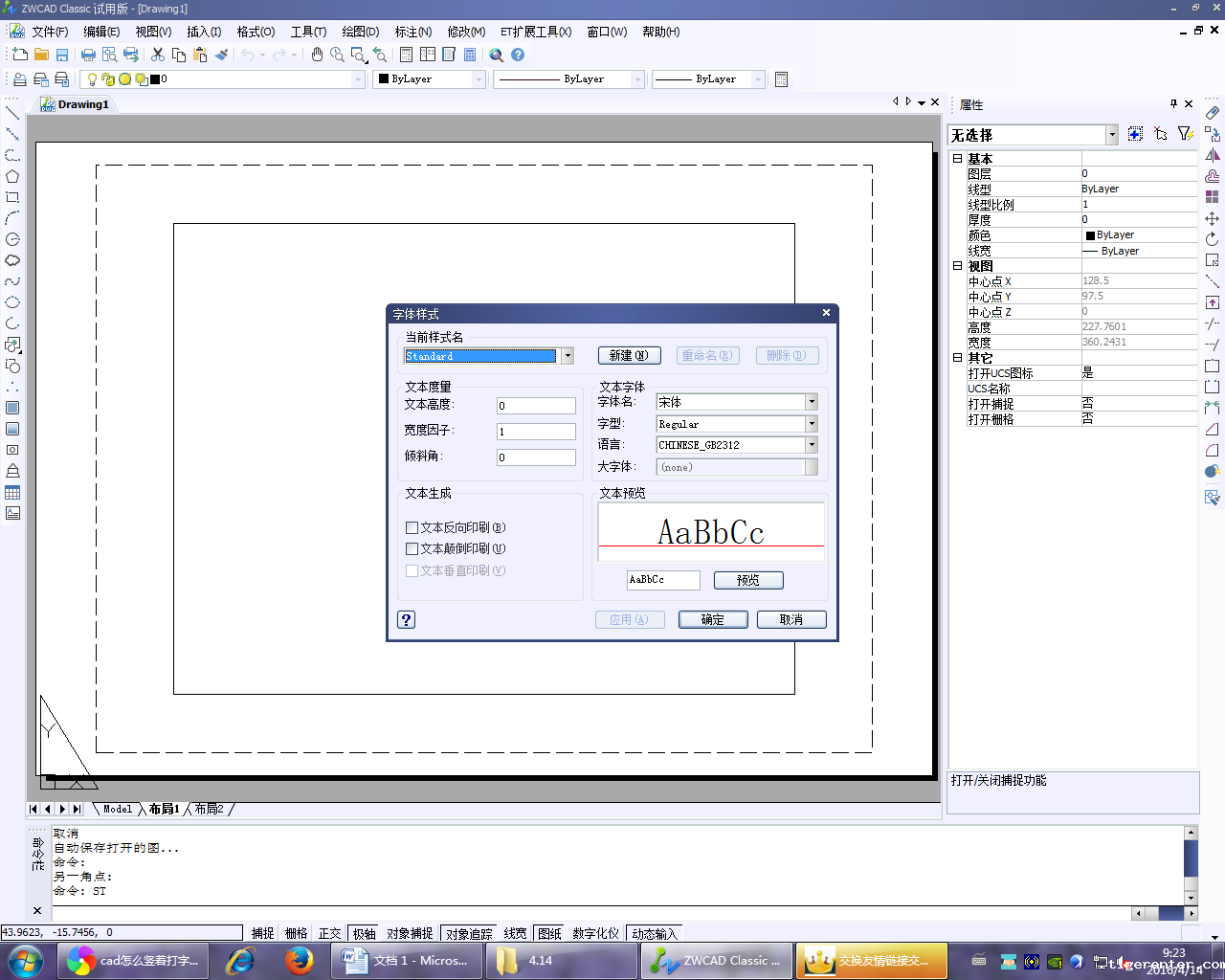Viewport: 1225px width, 980px height.
Task: Enable 文本反向印刷 checkbox
Action: (412, 527)
